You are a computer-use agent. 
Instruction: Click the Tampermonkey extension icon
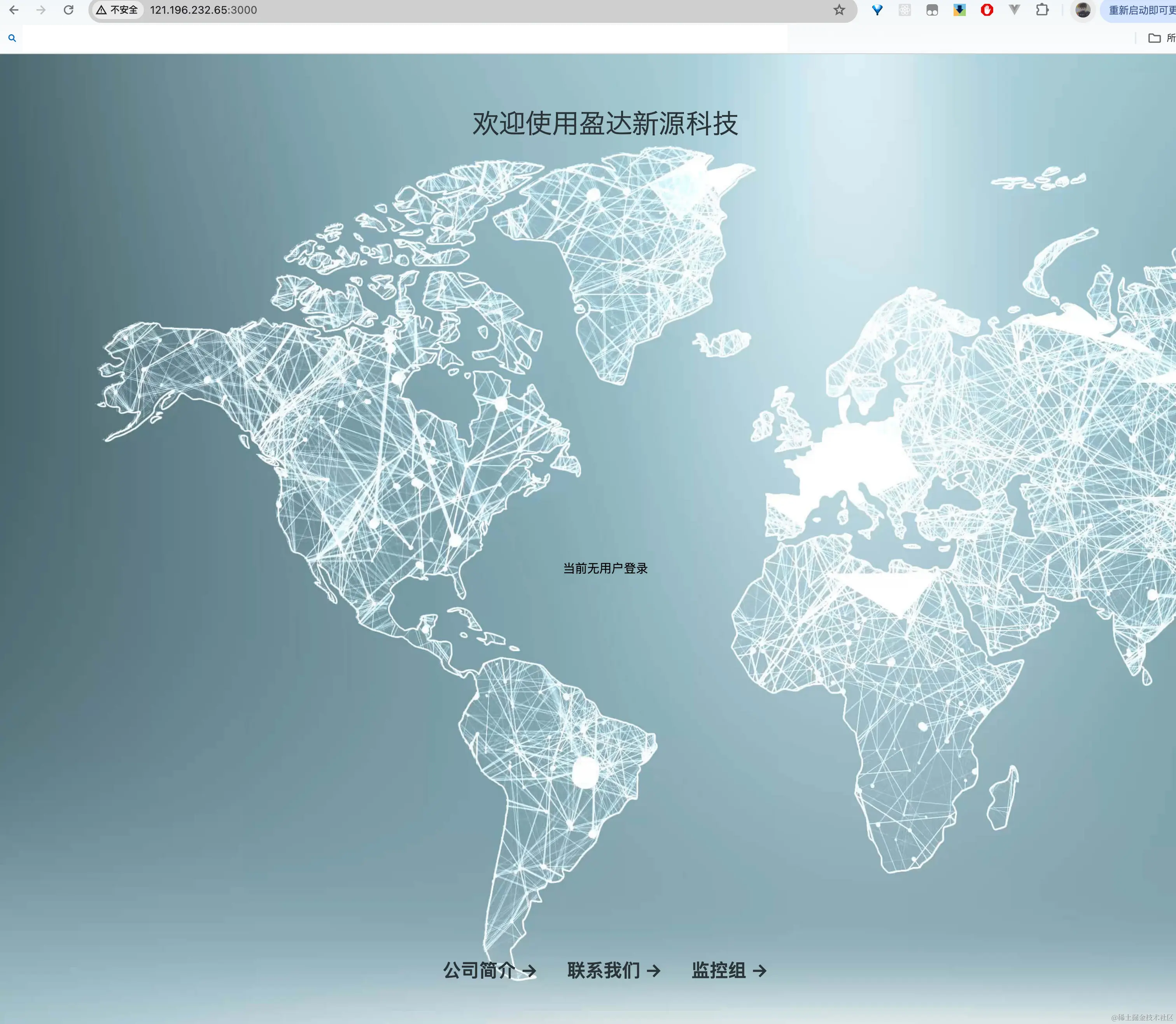(931, 10)
